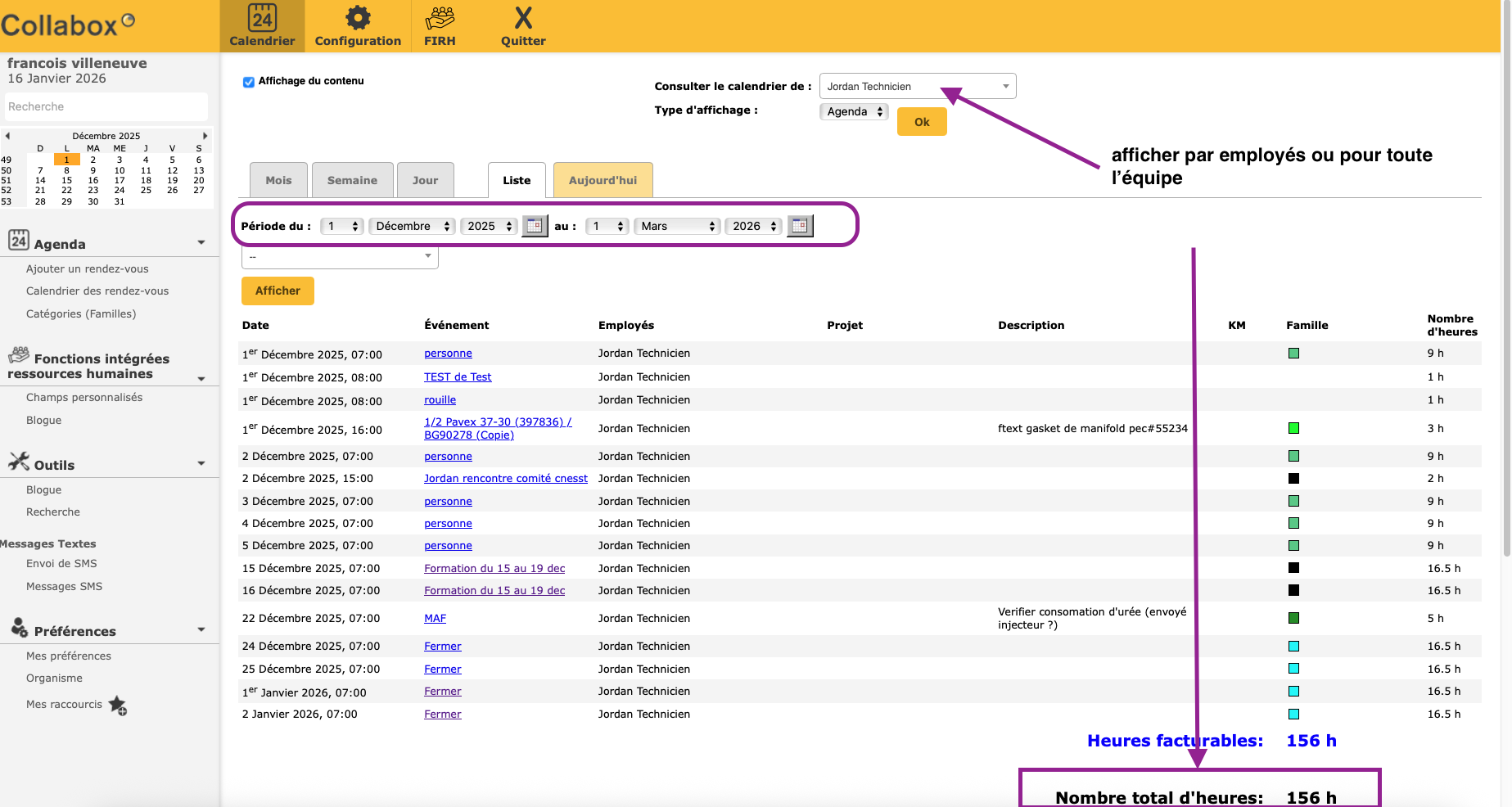Screen dimensions: 1512x807
Task: Click the Afficher button
Action: [278, 291]
